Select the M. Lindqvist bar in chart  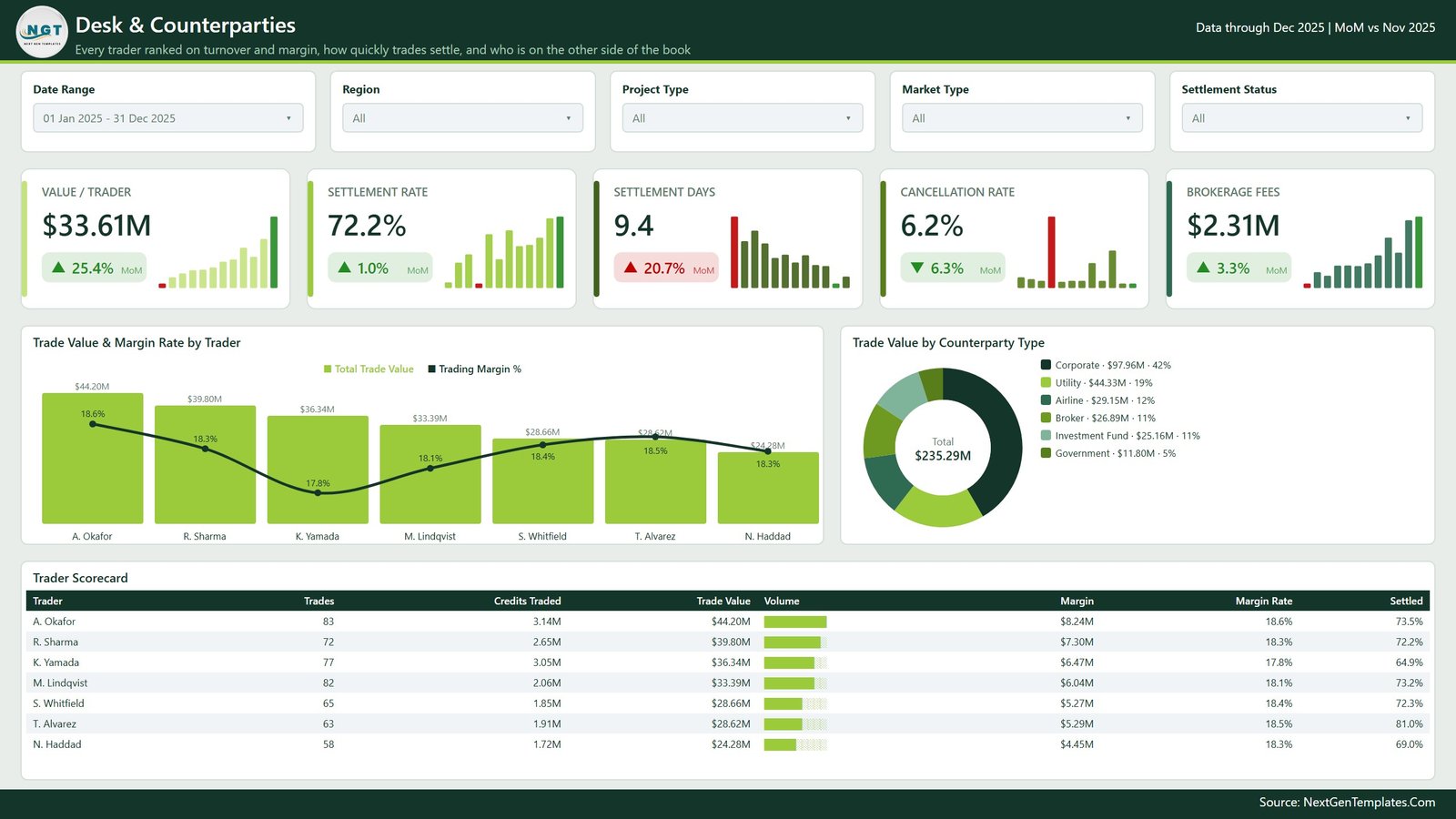tap(430, 475)
